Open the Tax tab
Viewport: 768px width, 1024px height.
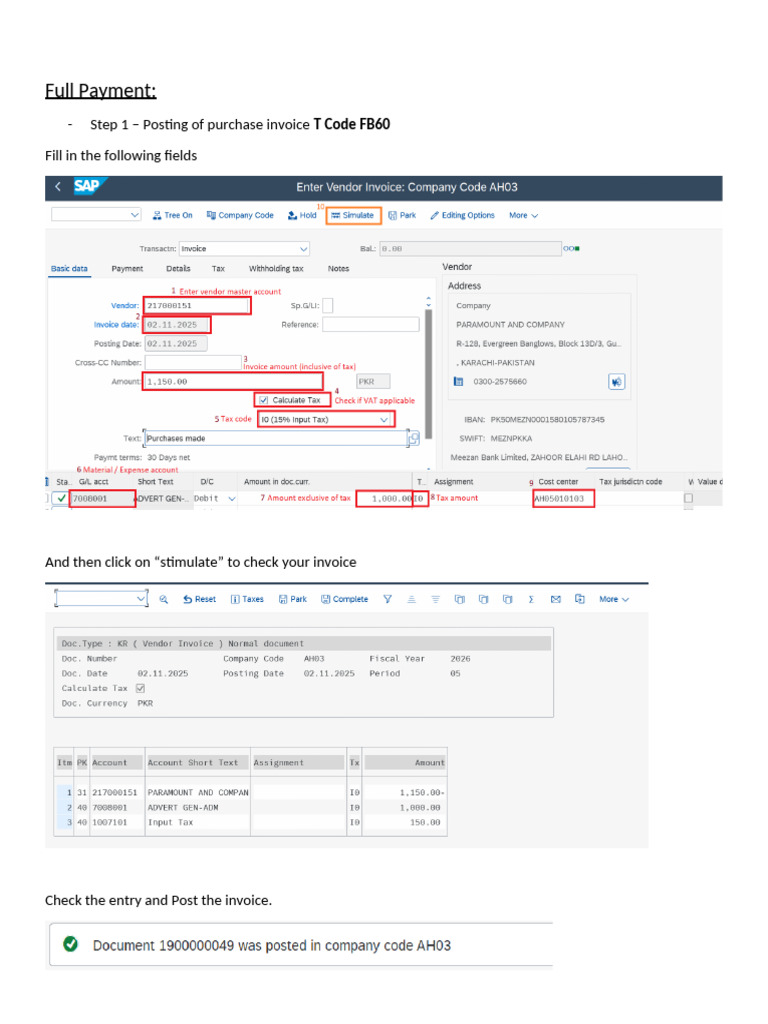218,268
